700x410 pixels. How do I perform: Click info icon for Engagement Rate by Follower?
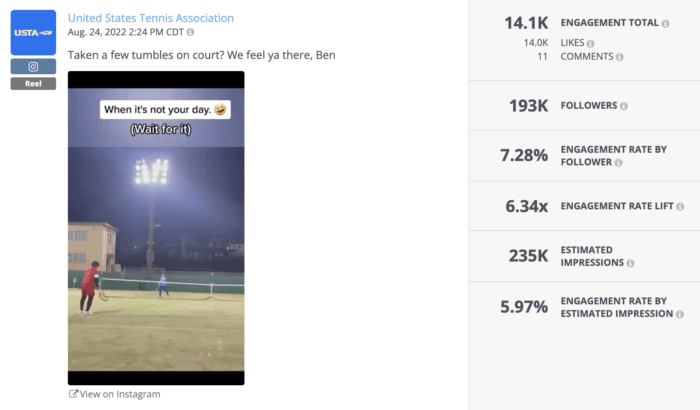618,163
